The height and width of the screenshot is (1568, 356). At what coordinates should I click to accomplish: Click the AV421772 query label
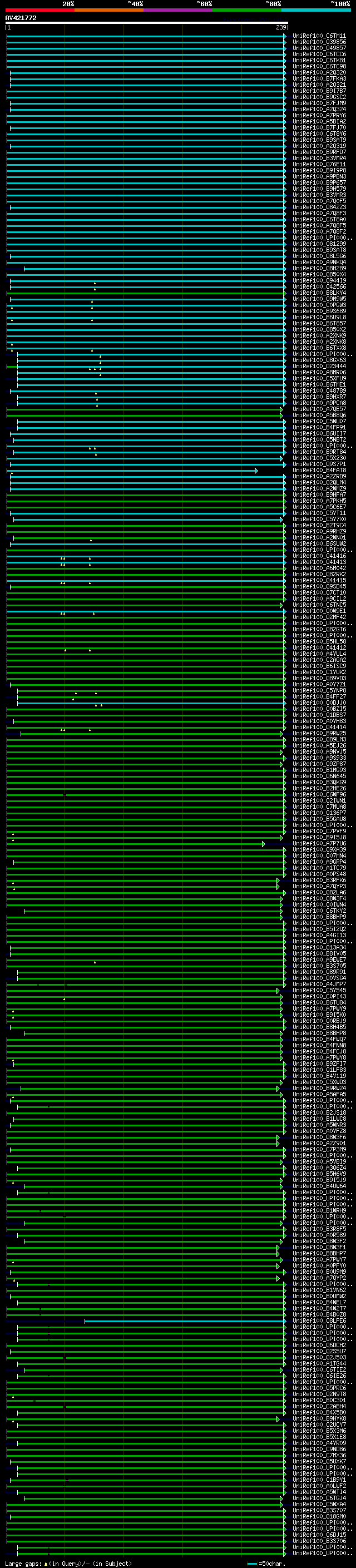click(21, 18)
